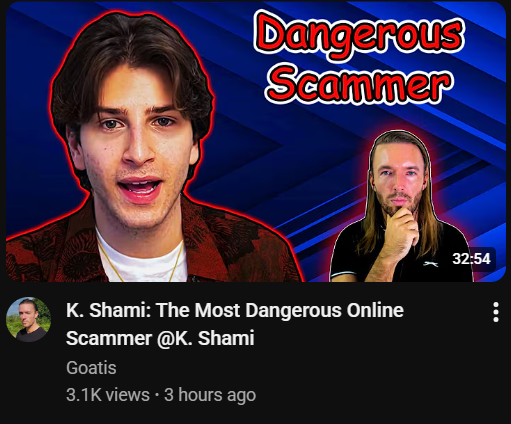This screenshot has height=424, width=511.
Task: Click the video thumbnail image
Action: click(256, 142)
